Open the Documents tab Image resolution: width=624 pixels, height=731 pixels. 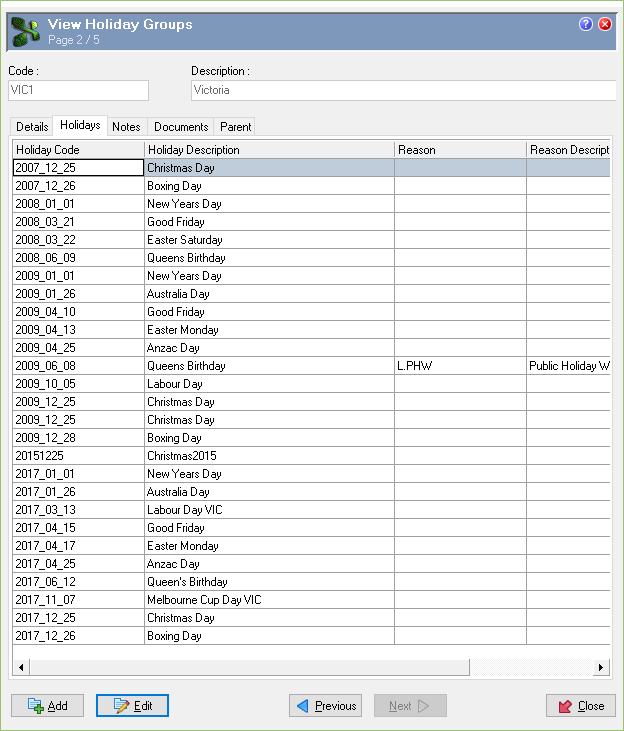(181, 127)
